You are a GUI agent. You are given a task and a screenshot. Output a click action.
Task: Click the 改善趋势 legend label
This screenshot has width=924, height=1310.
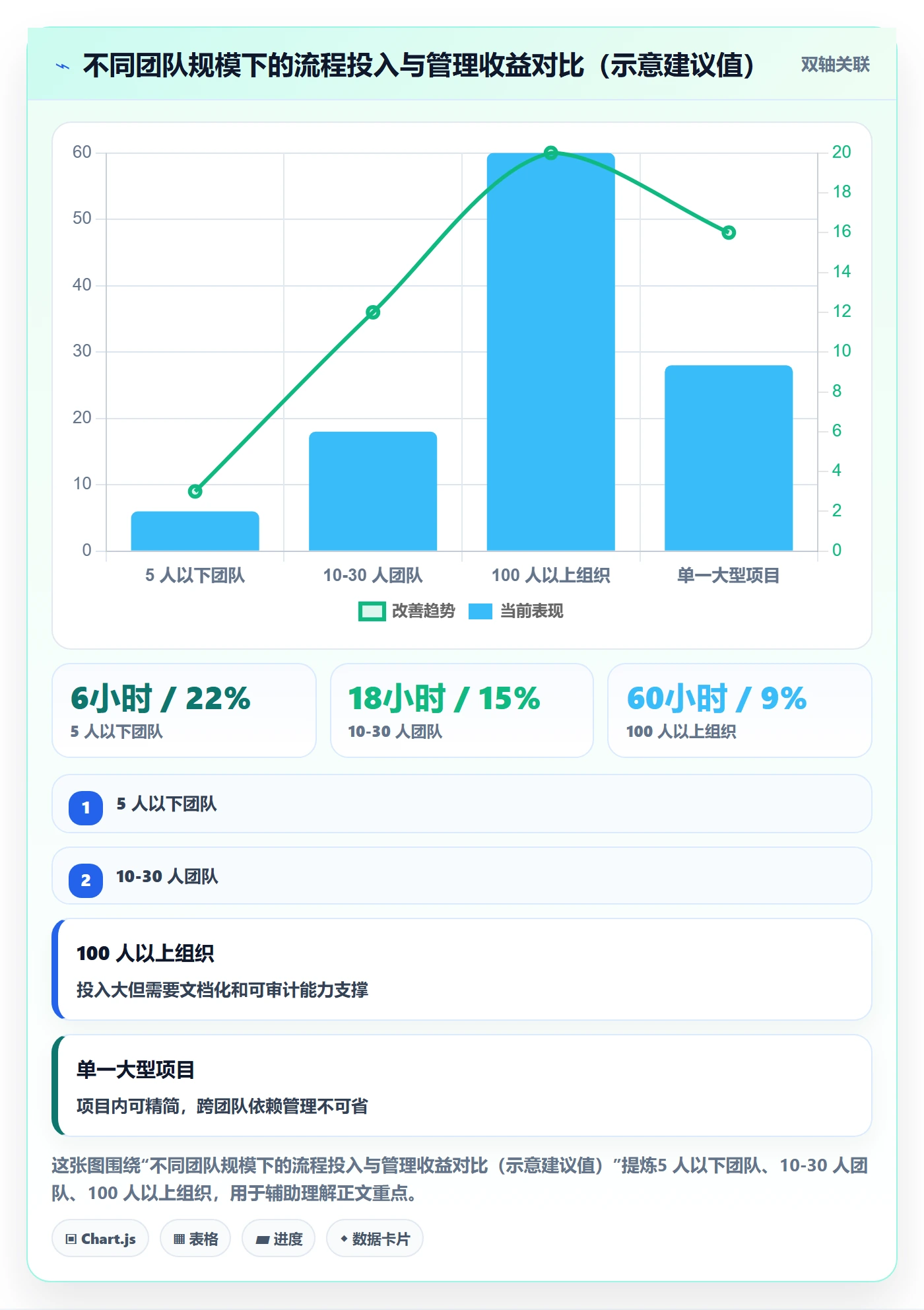point(423,611)
